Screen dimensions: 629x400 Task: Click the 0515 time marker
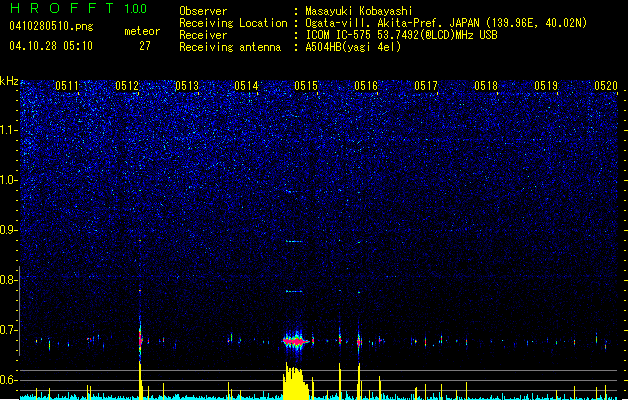point(306,86)
